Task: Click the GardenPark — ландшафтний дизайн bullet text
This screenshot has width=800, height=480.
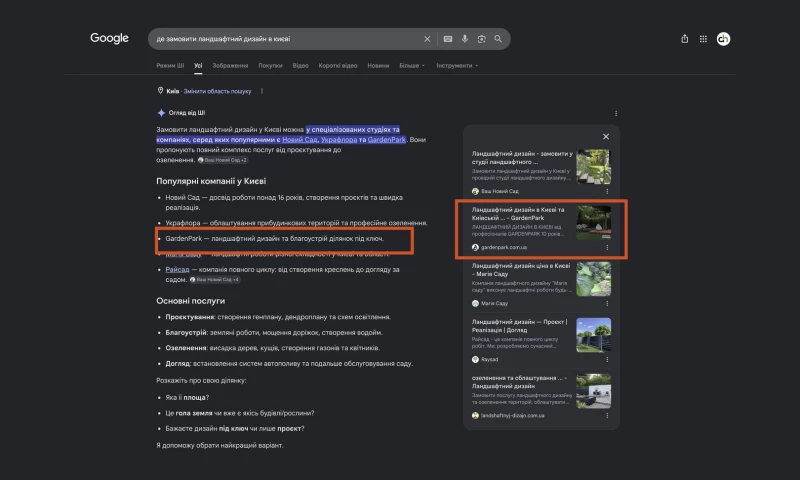Action: pos(274,238)
